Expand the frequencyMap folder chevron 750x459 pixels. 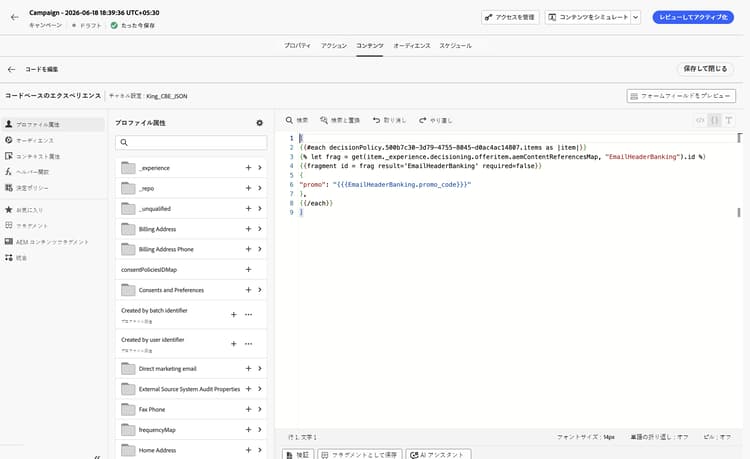[260, 429]
